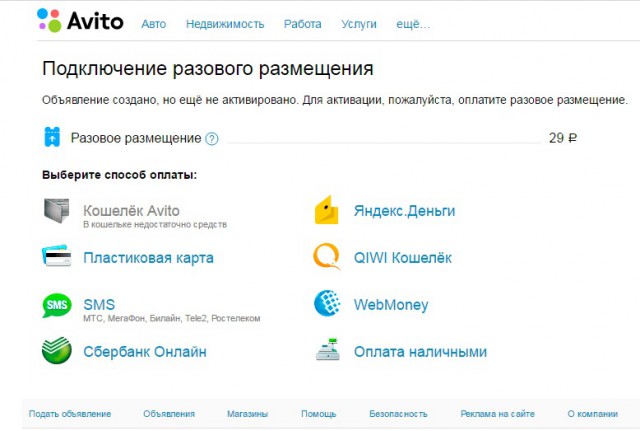The image size is (640, 431).
Task: Click the WebMoney globe icon
Action: point(327,303)
